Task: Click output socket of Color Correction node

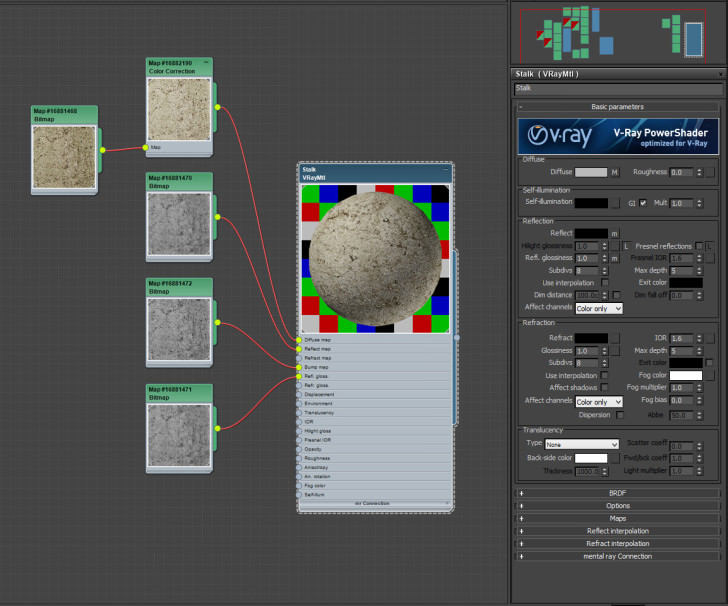Action: click(x=217, y=107)
